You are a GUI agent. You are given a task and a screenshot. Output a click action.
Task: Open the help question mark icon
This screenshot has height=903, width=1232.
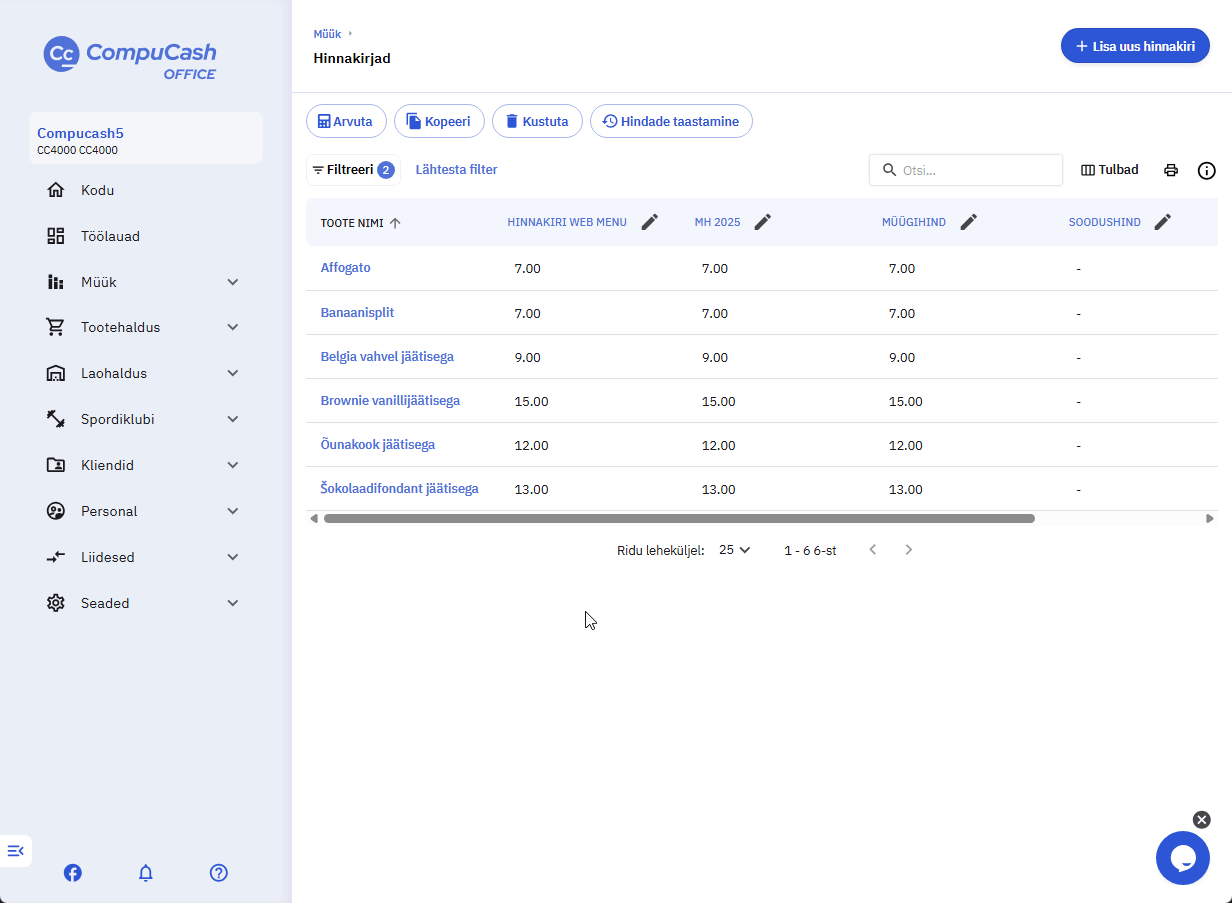[219, 873]
